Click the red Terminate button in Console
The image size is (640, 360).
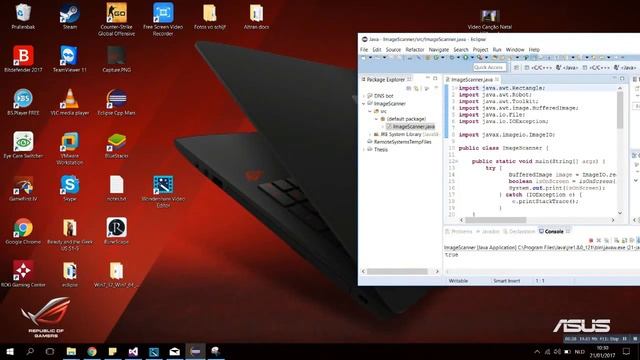(591, 240)
